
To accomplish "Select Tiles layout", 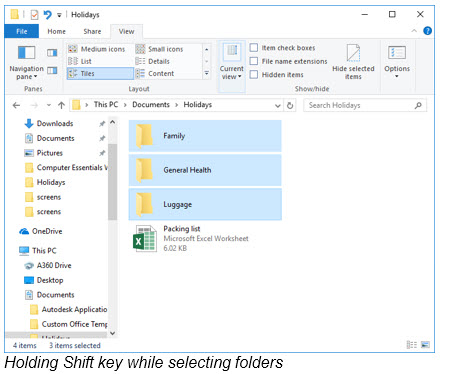I will (100, 73).
